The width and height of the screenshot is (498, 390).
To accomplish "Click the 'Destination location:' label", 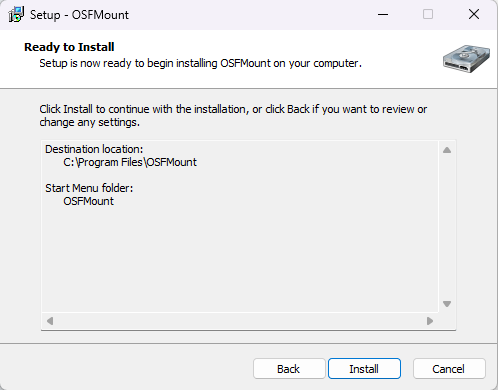I will pos(94,149).
